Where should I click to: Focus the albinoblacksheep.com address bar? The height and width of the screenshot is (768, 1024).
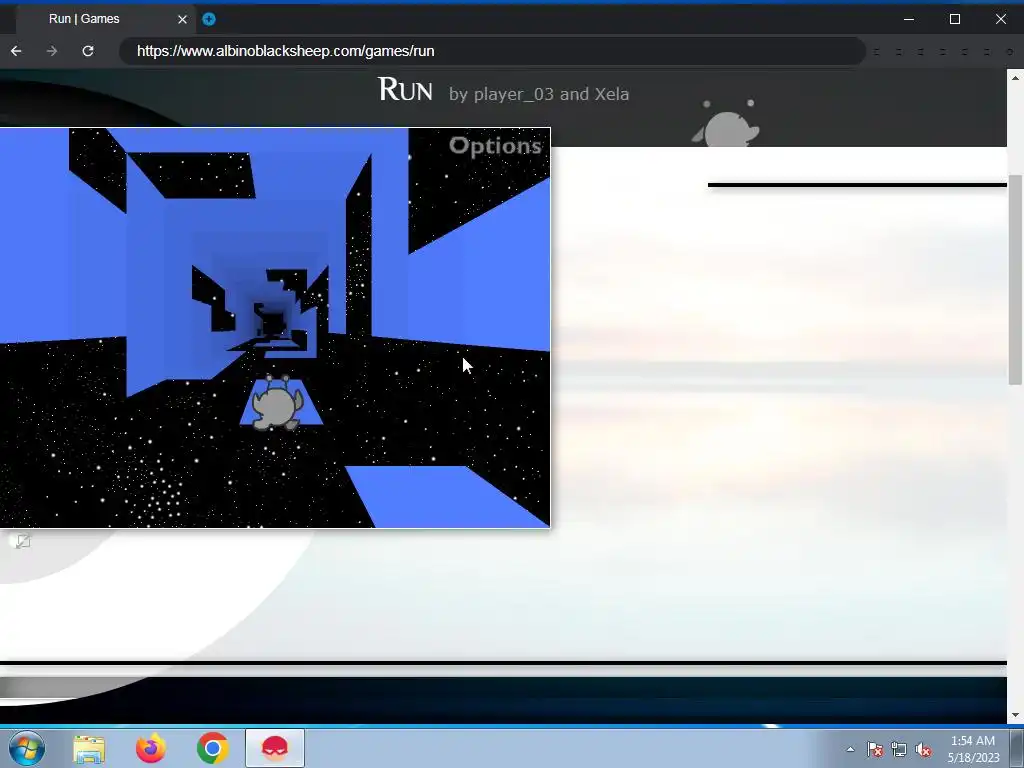point(493,51)
